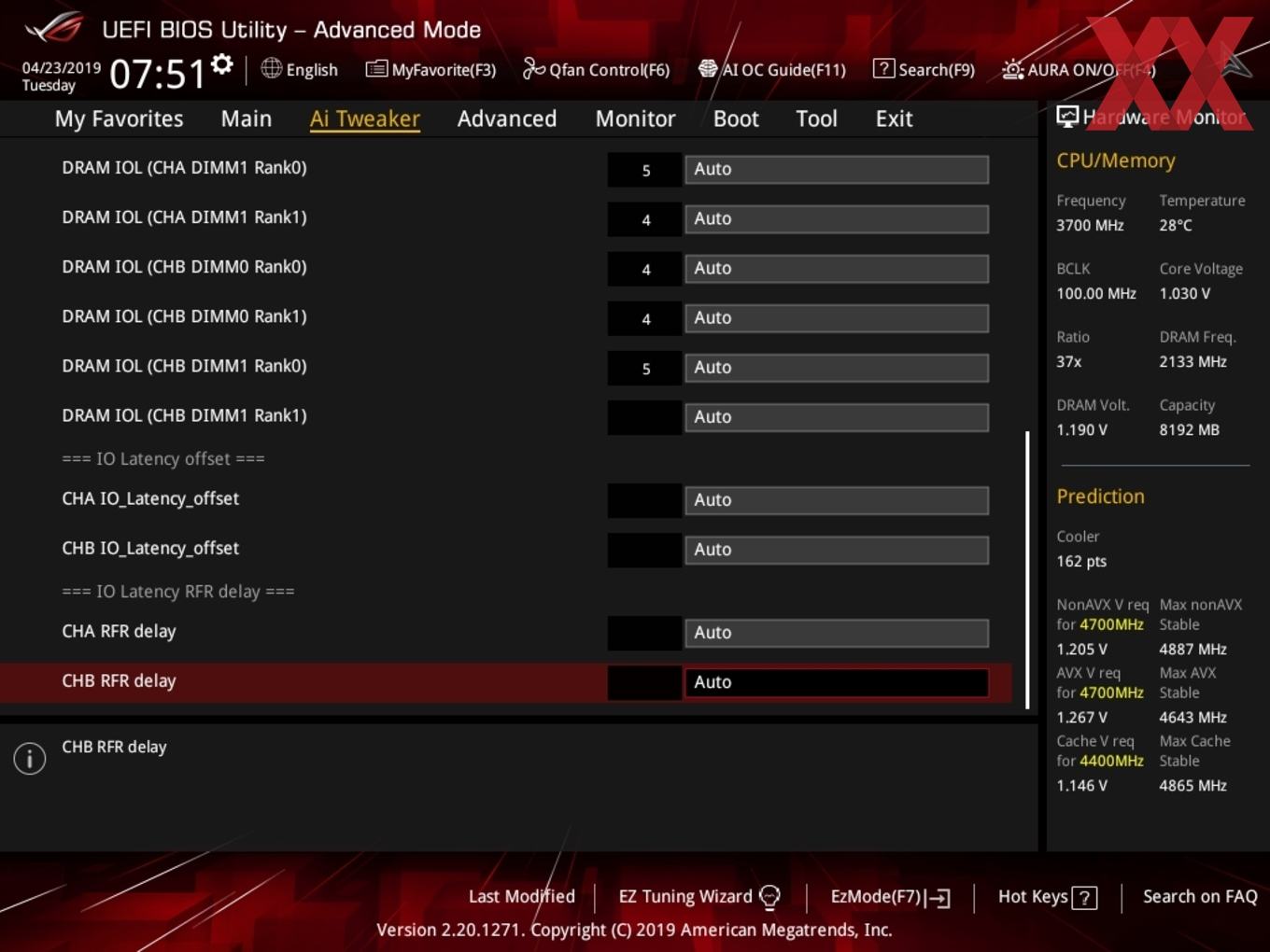
Task: Click the CHB IO_Latency_offset label
Action: [150, 548]
